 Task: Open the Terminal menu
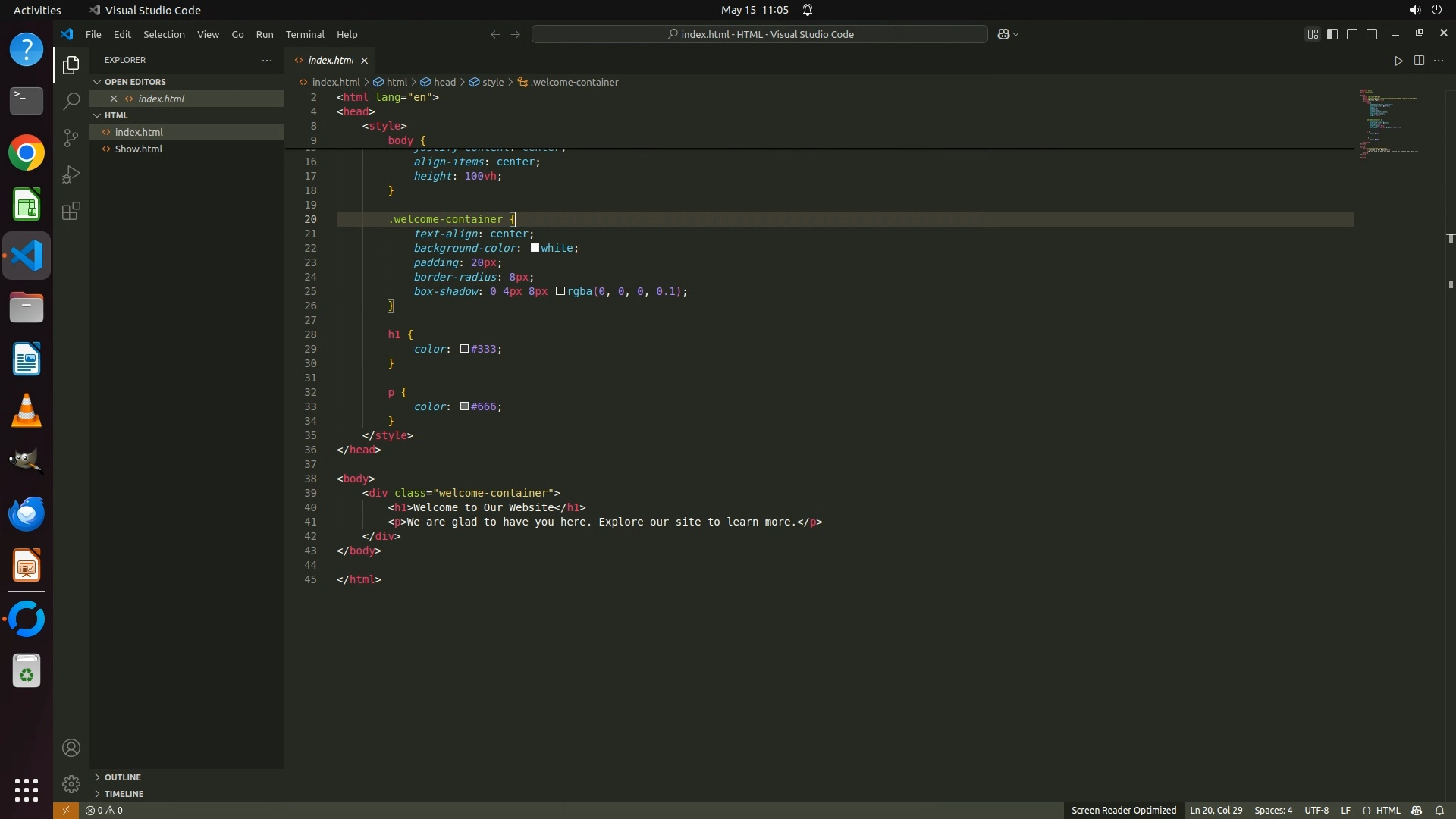pyautogui.click(x=304, y=34)
